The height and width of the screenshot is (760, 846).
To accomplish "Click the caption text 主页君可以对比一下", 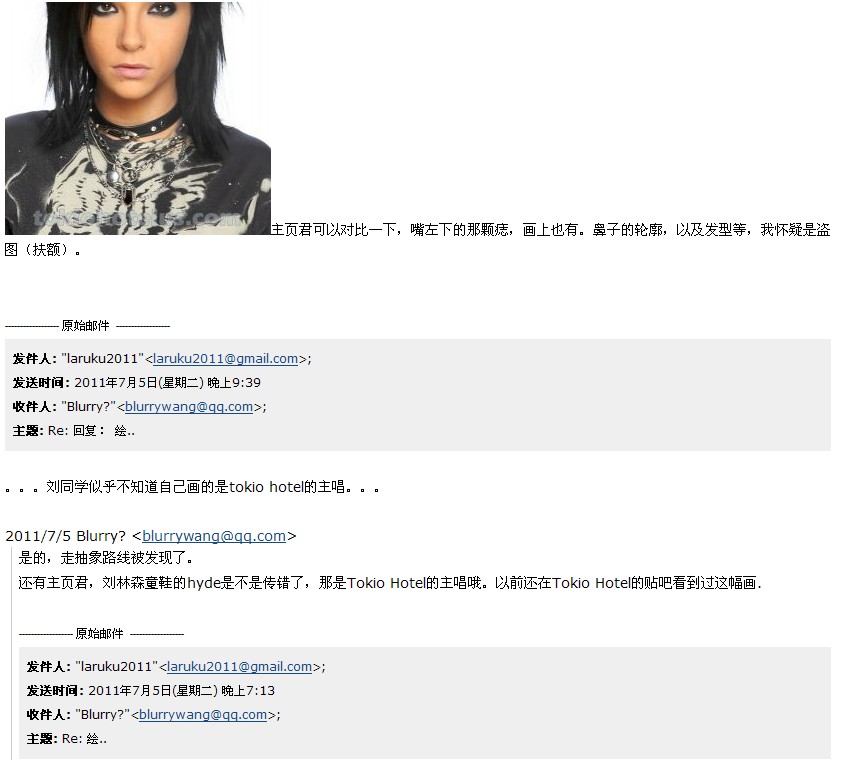I will (550, 230).
